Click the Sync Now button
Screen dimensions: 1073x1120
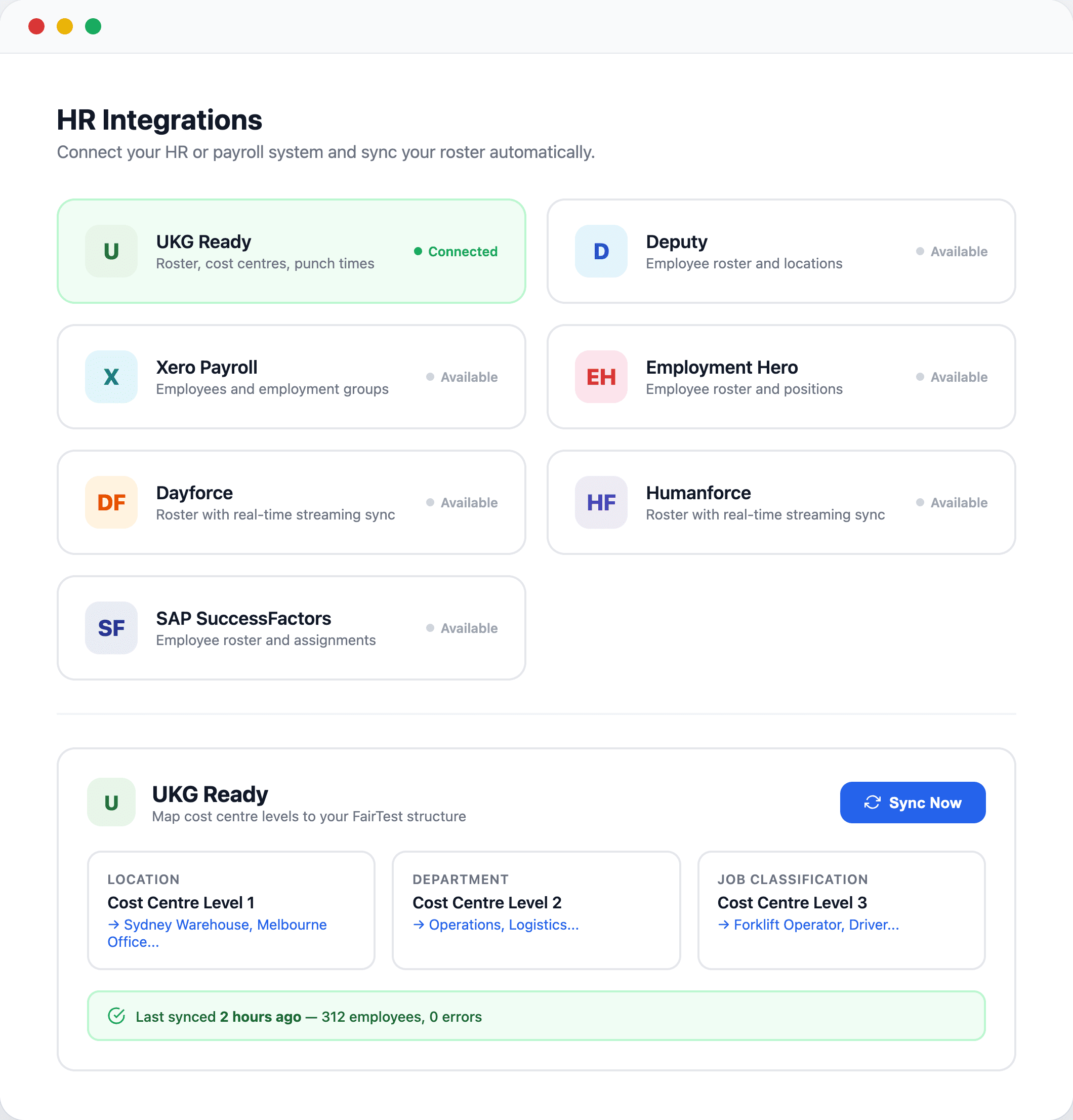(x=913, y=803)
